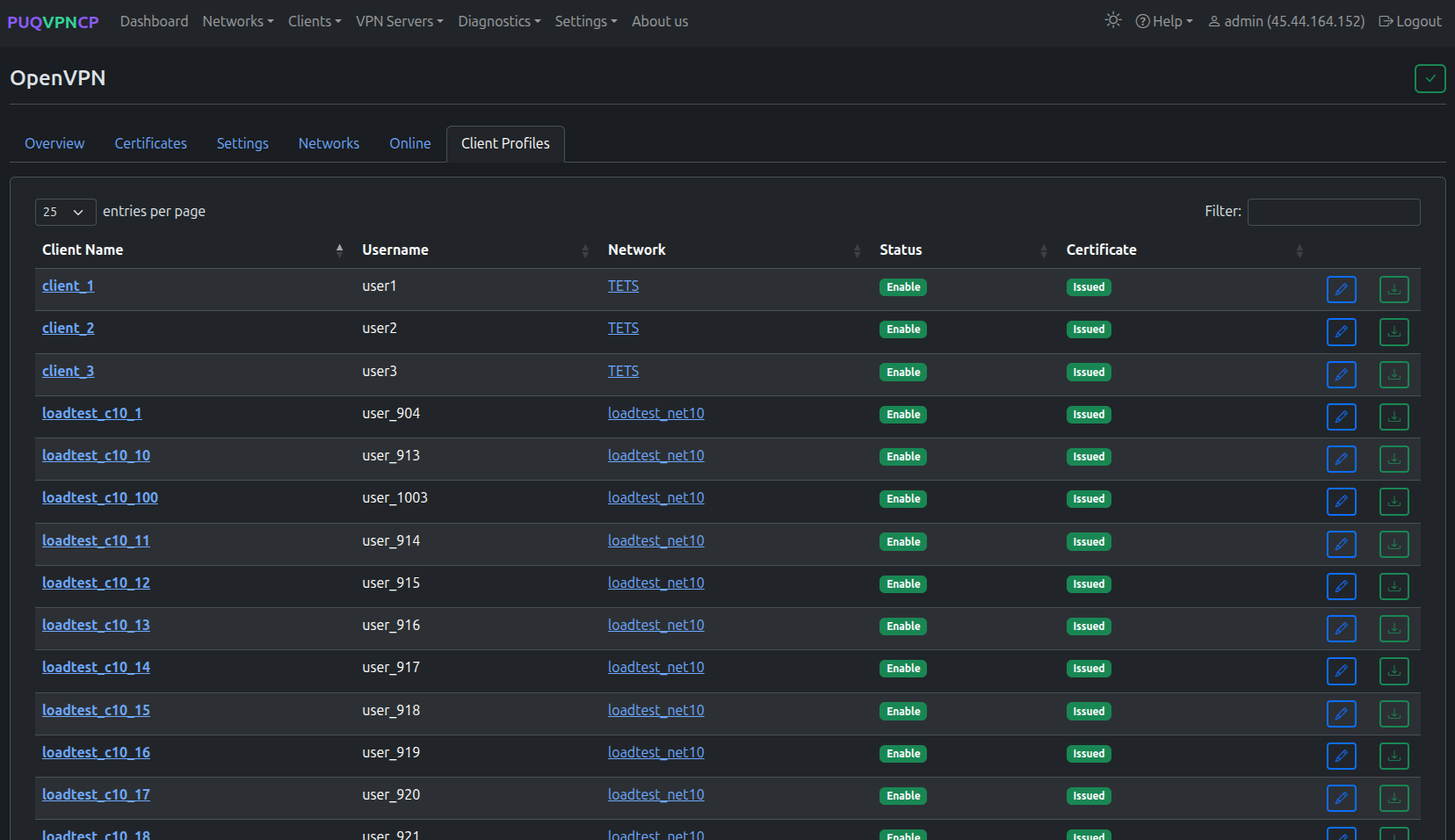Open TETS network link in client_3 row
This screenshot has height=840, width=1455.
point(623,371)
